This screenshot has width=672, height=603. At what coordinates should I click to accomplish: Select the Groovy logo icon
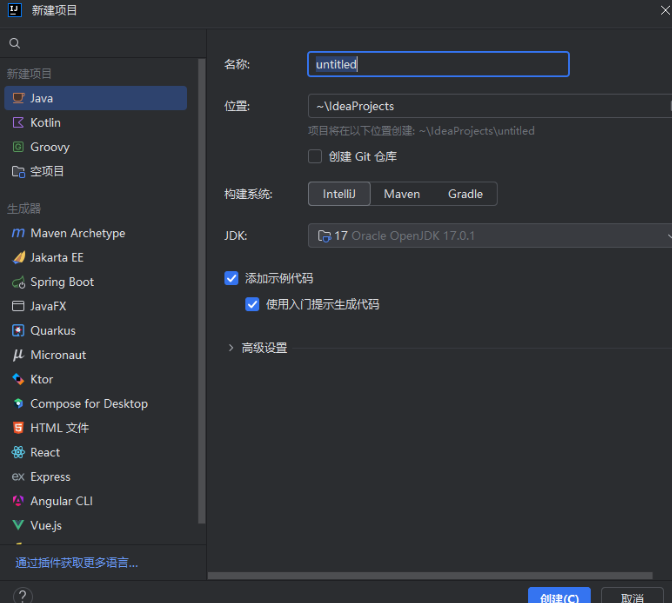(18, 147)
